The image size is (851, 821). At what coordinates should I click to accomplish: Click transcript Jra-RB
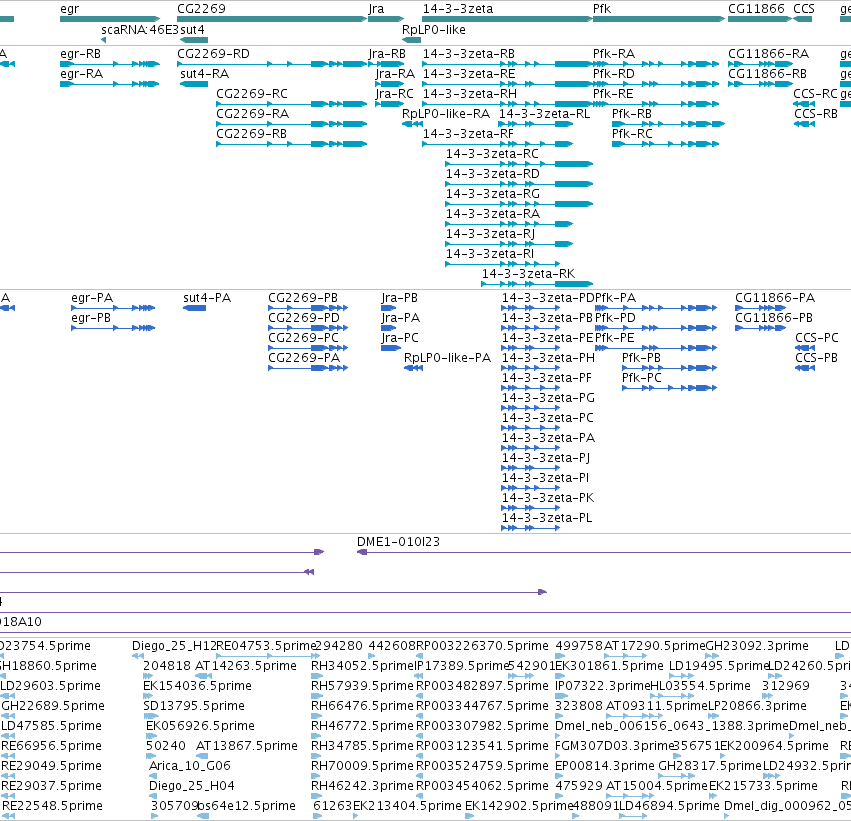[x=386, y=64]
